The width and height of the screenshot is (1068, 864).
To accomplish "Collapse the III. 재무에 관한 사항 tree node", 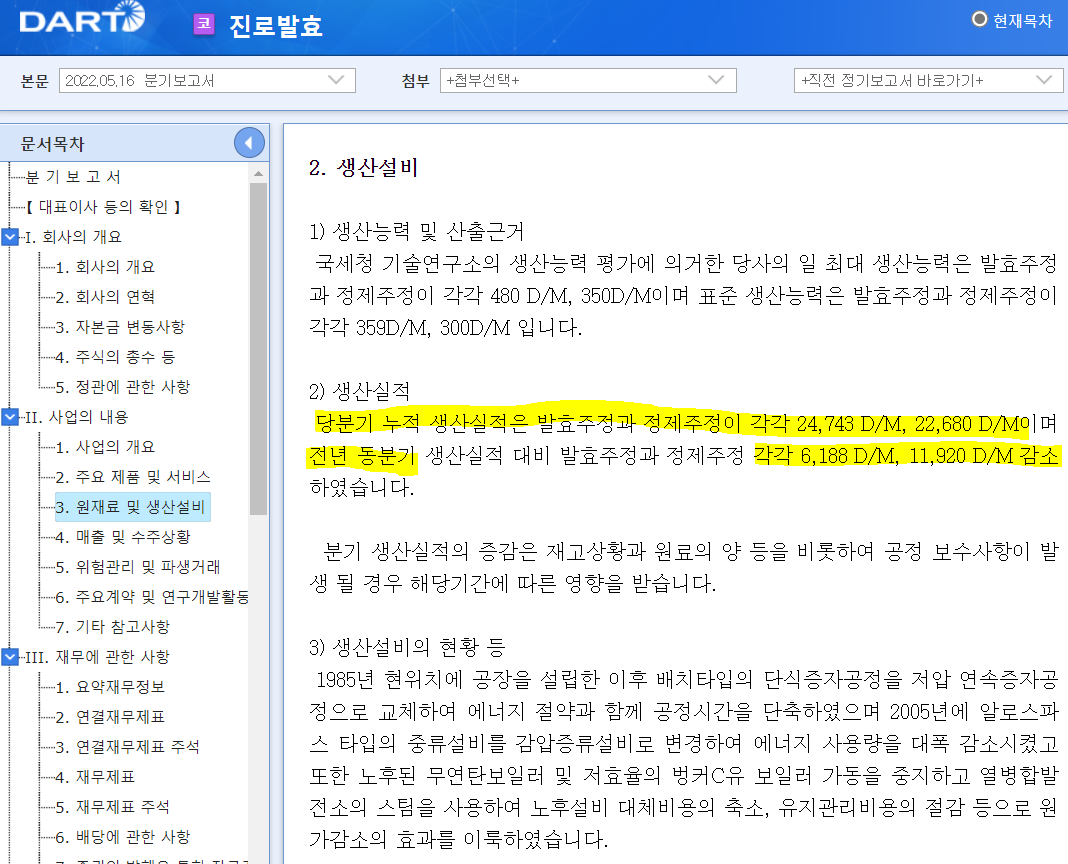I will click(10, 657).
